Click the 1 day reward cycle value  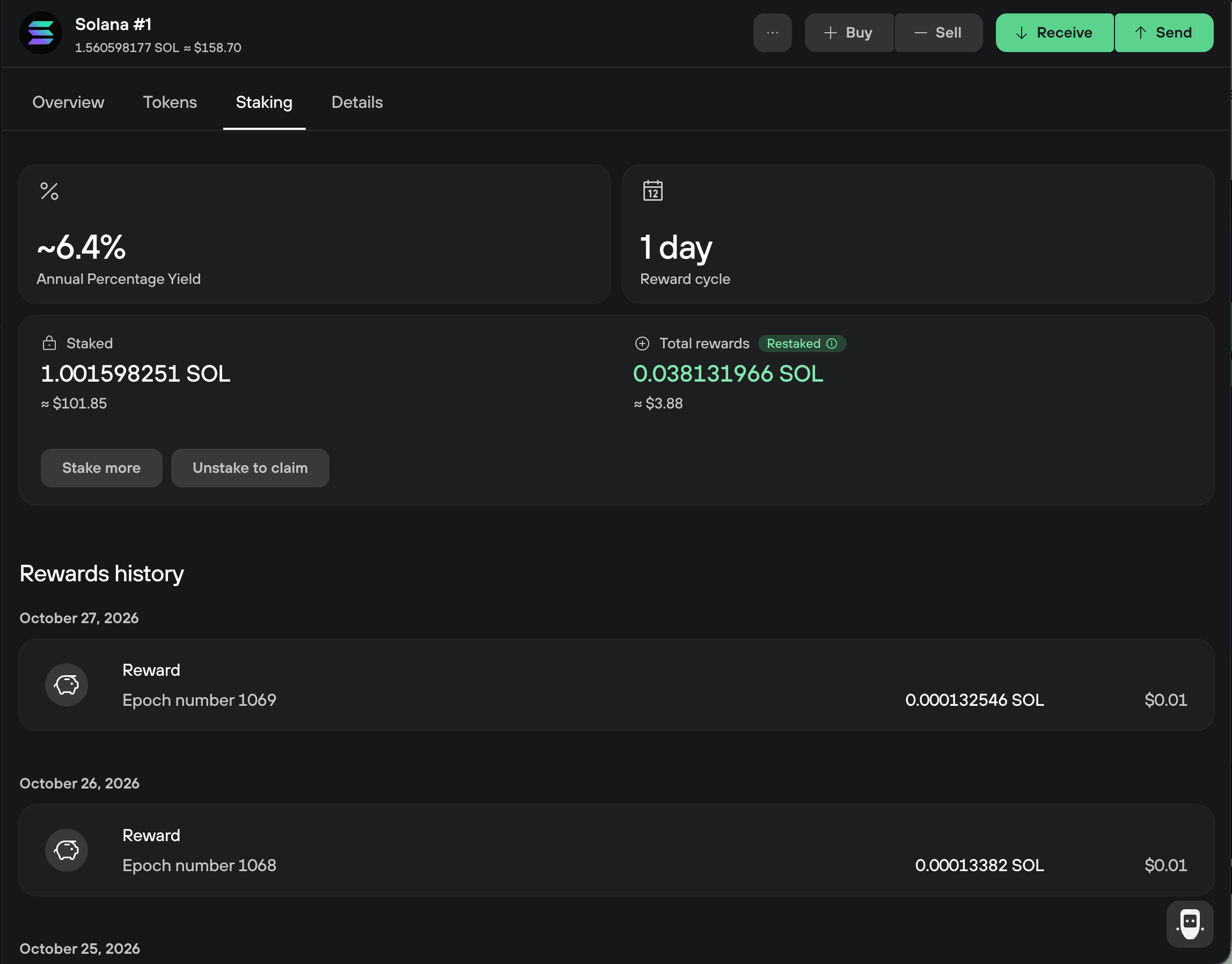pos(676,249)
